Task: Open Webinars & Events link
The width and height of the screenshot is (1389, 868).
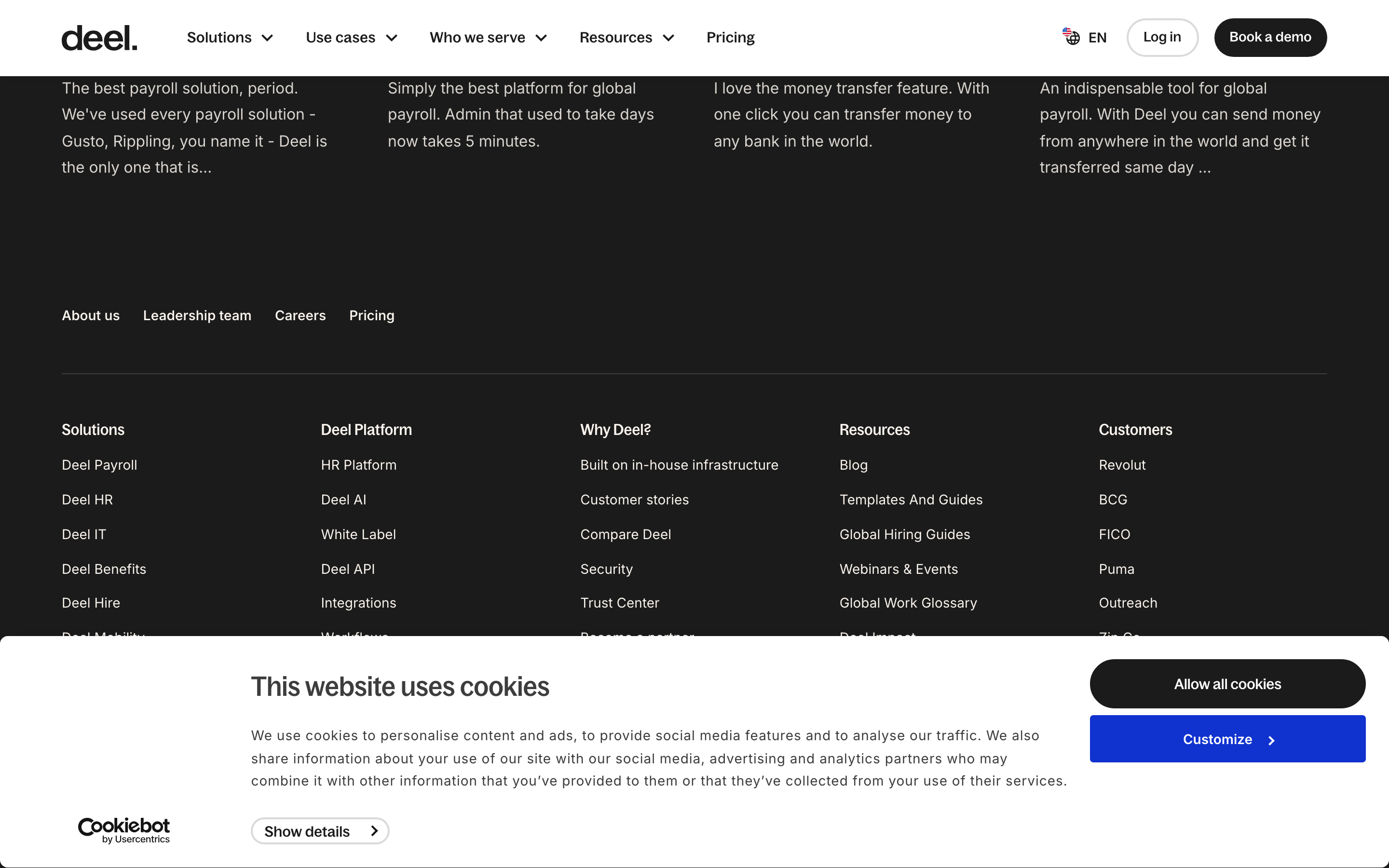Action: [x=898, y=569]
